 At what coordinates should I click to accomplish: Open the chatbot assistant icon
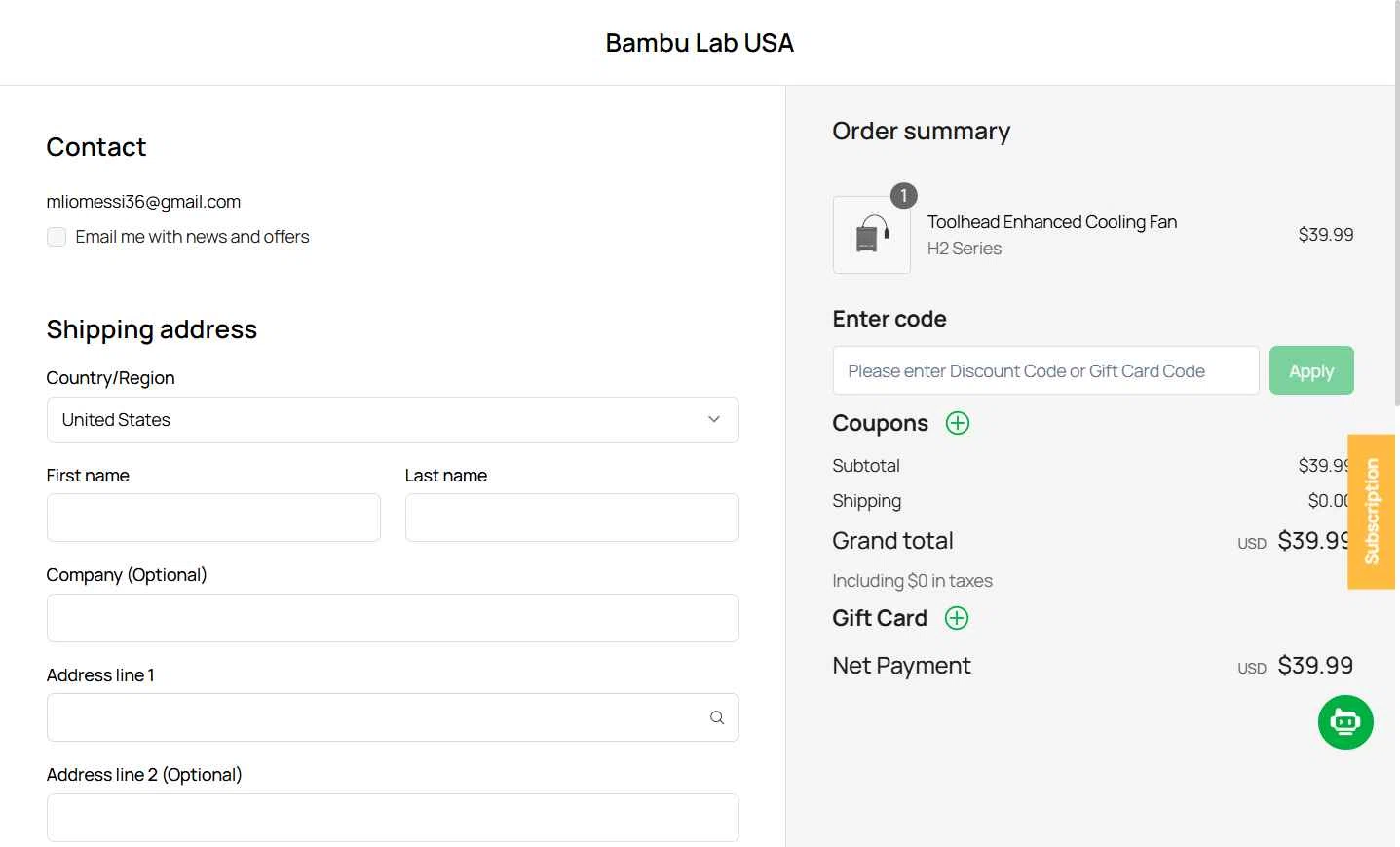click(x=1345, y=721)
